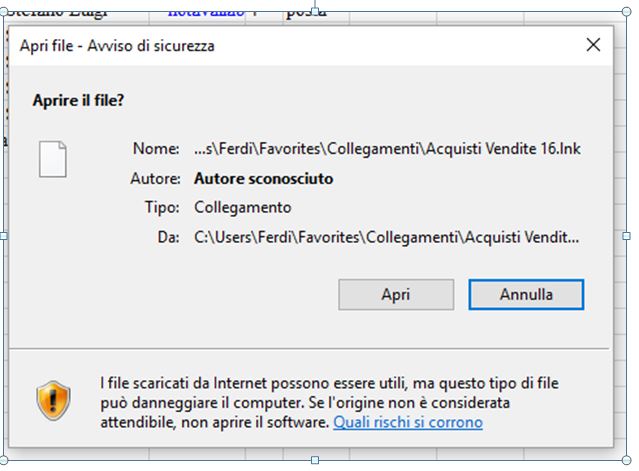Click the Autore sconosciuto label
639x471 pixels.
coord(263,178)
